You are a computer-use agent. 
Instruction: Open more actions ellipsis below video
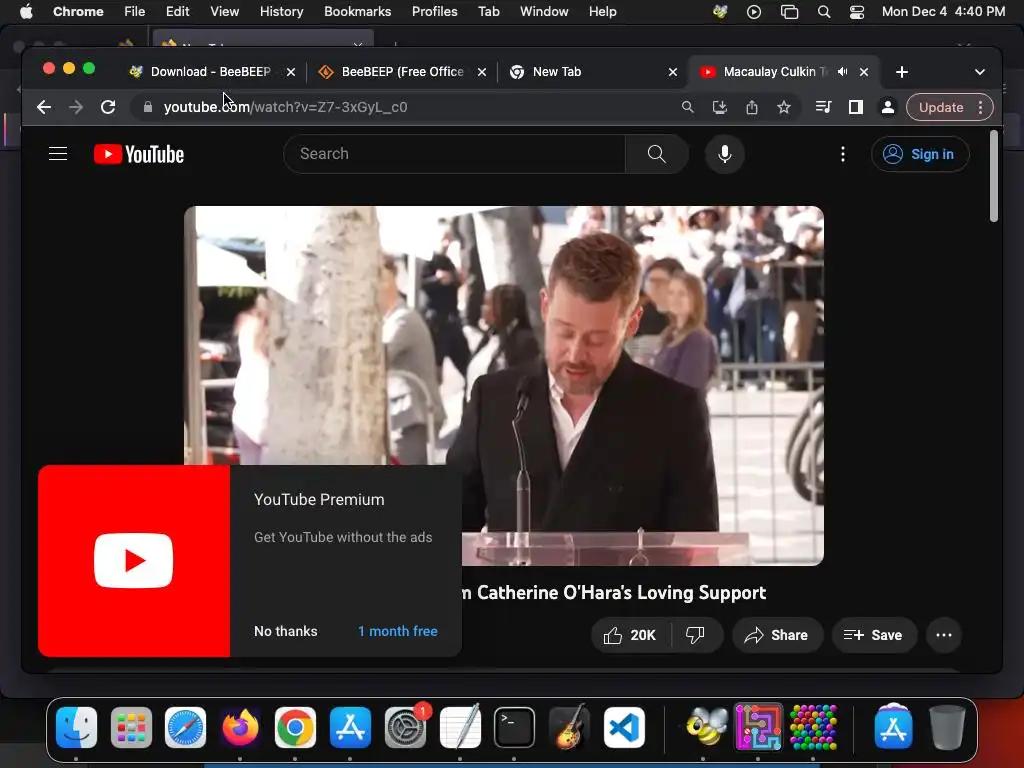point(944,635)
